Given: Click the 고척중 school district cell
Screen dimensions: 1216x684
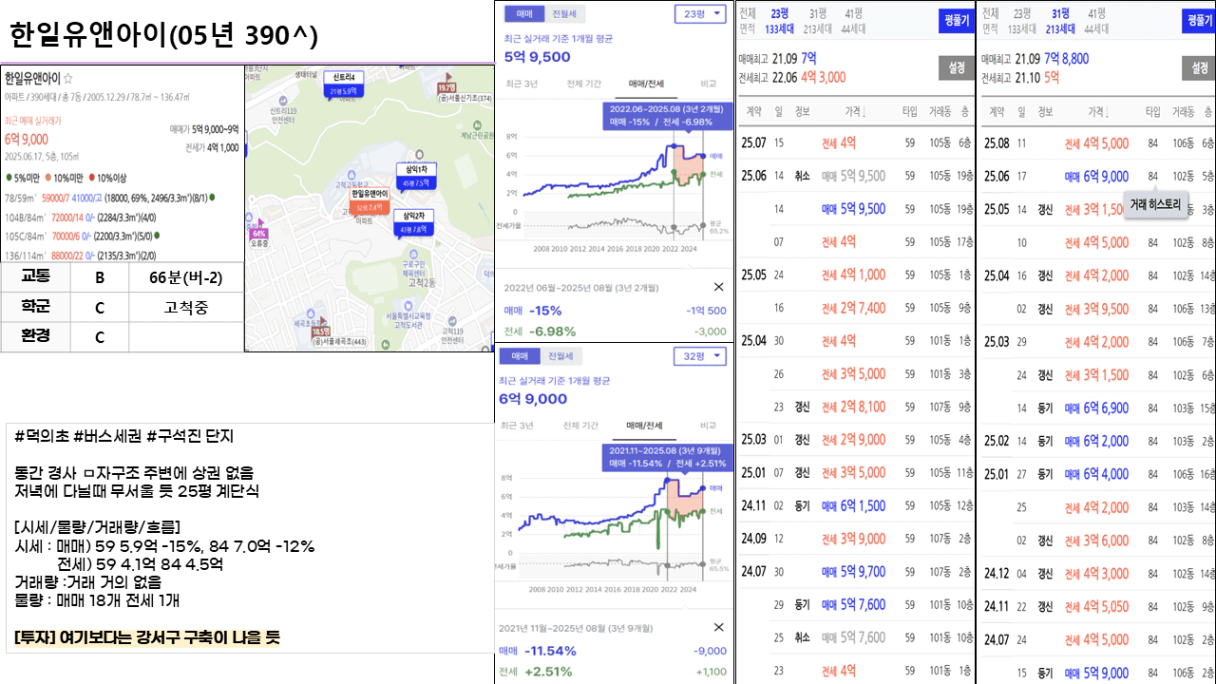Looking at the screenshot, I should point(186,307).
